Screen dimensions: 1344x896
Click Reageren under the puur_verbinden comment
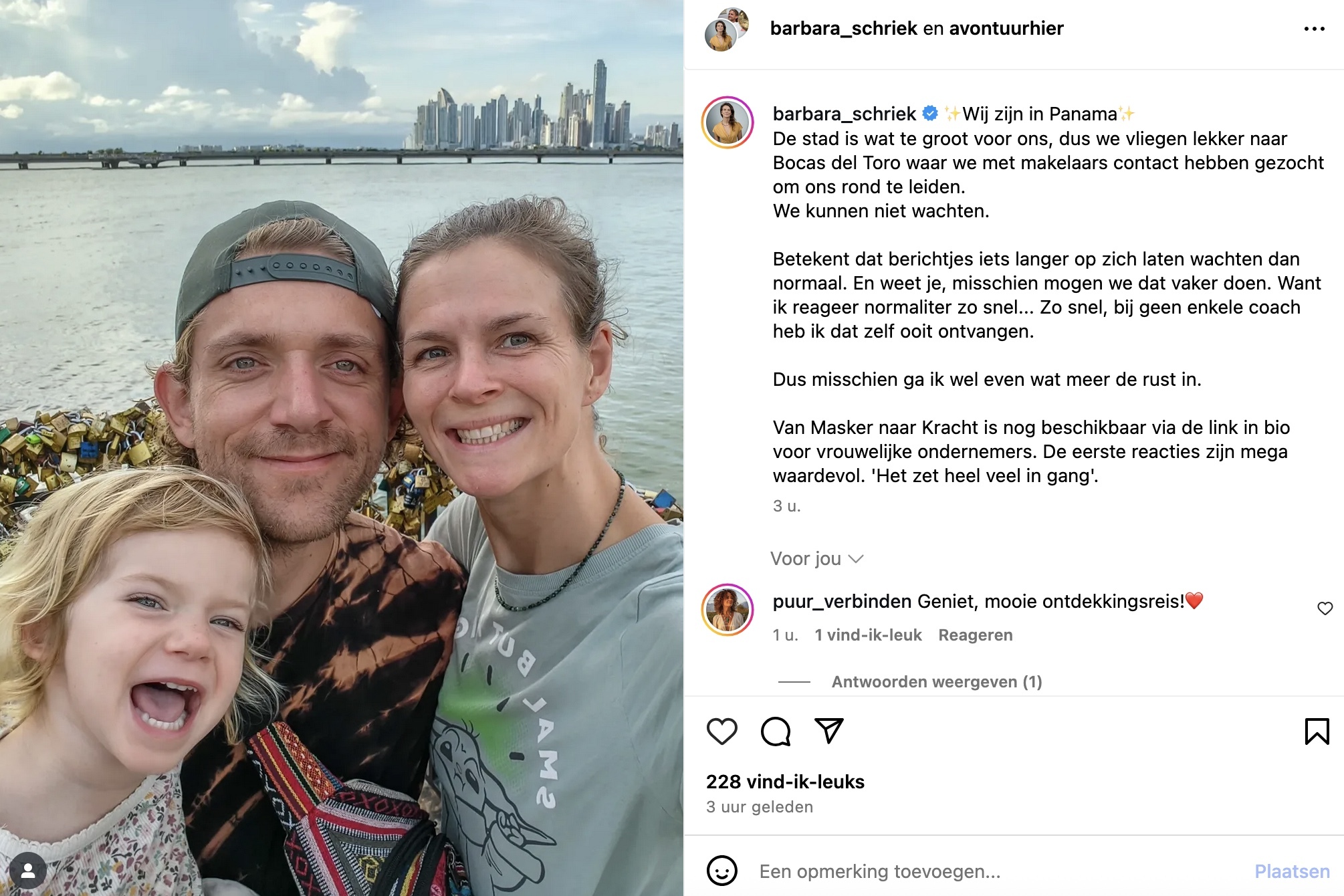pos(975,635)
